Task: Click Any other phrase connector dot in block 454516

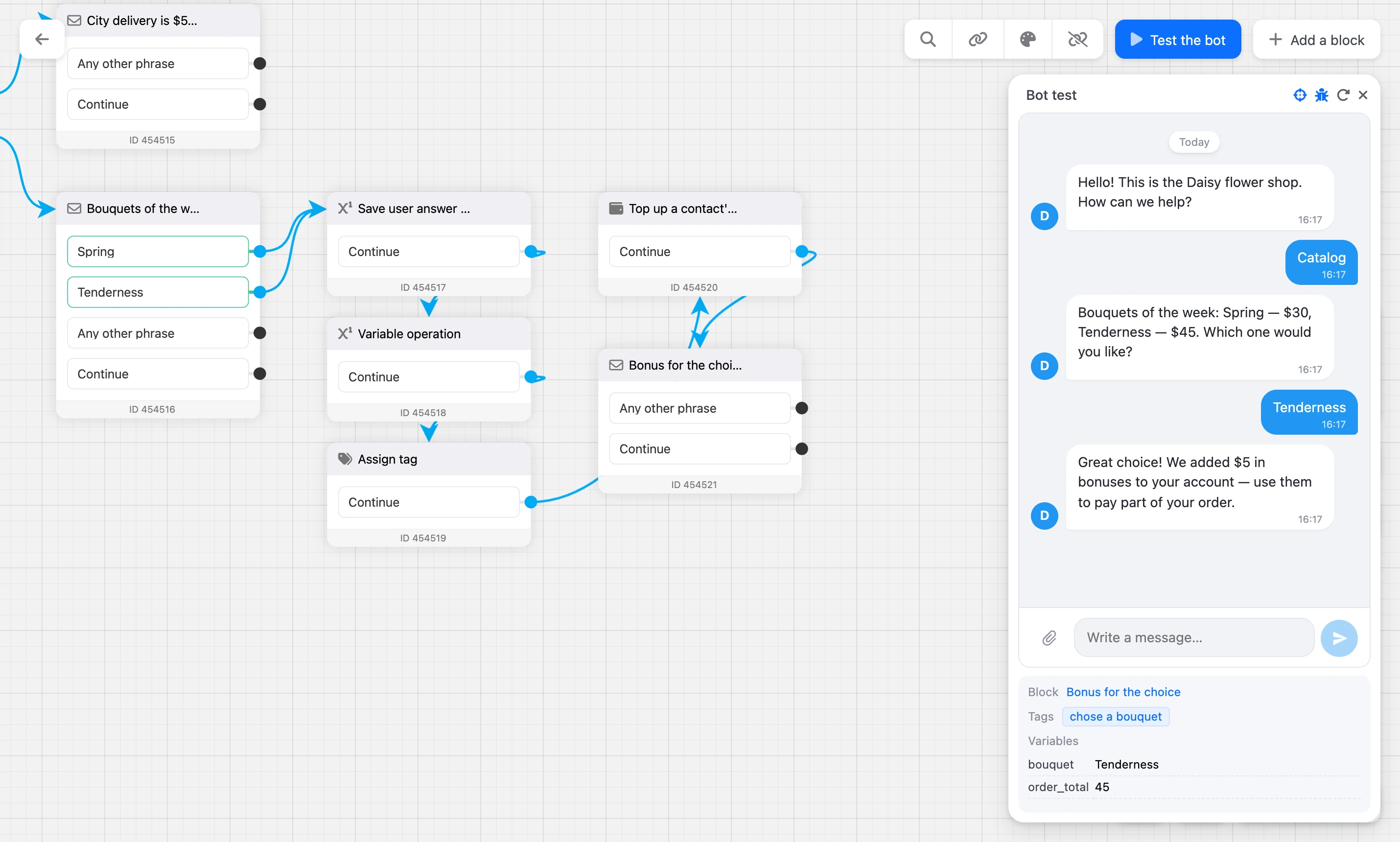Action: point(260,333)
